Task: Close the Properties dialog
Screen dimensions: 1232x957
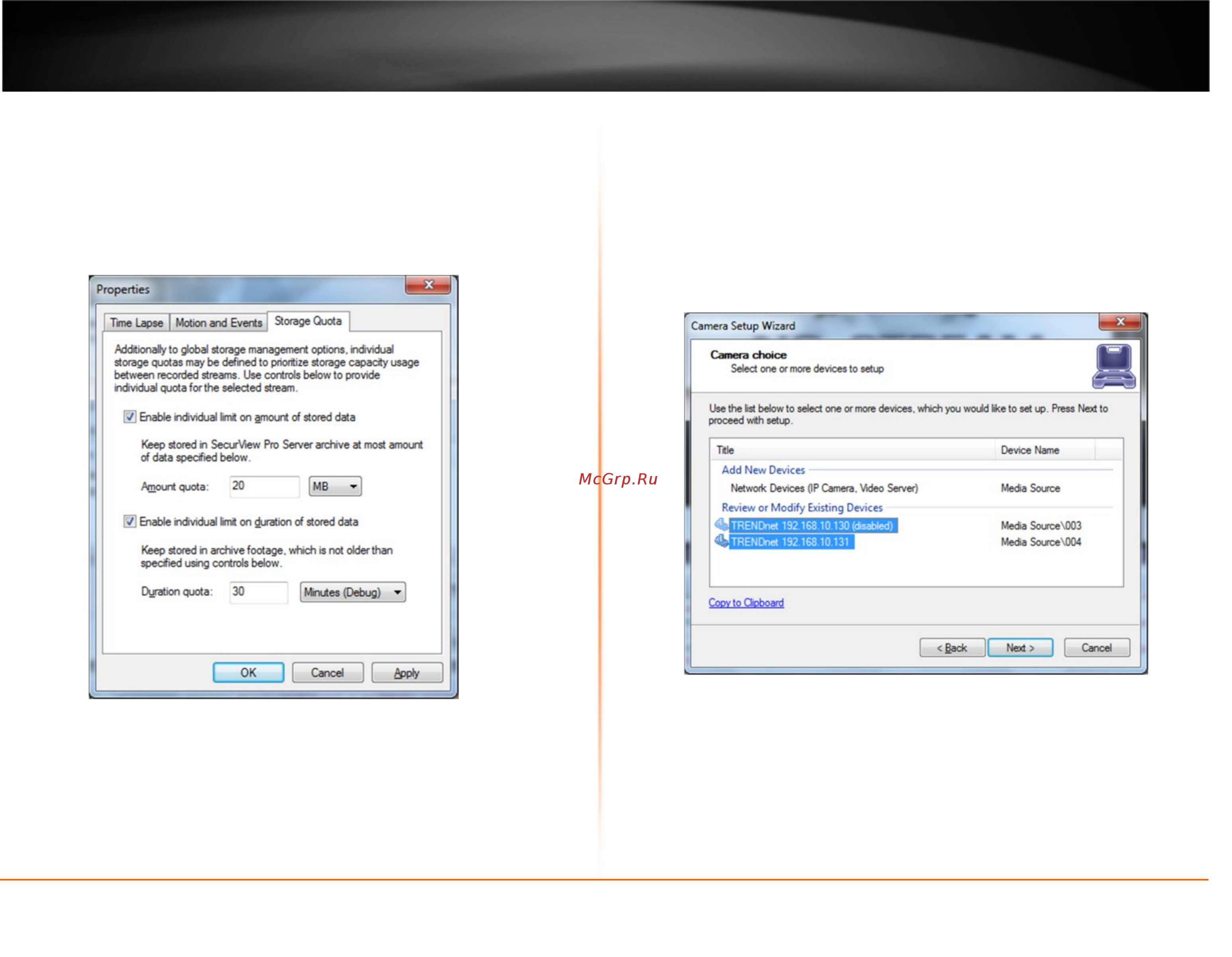Action: [x=428, y=285]
